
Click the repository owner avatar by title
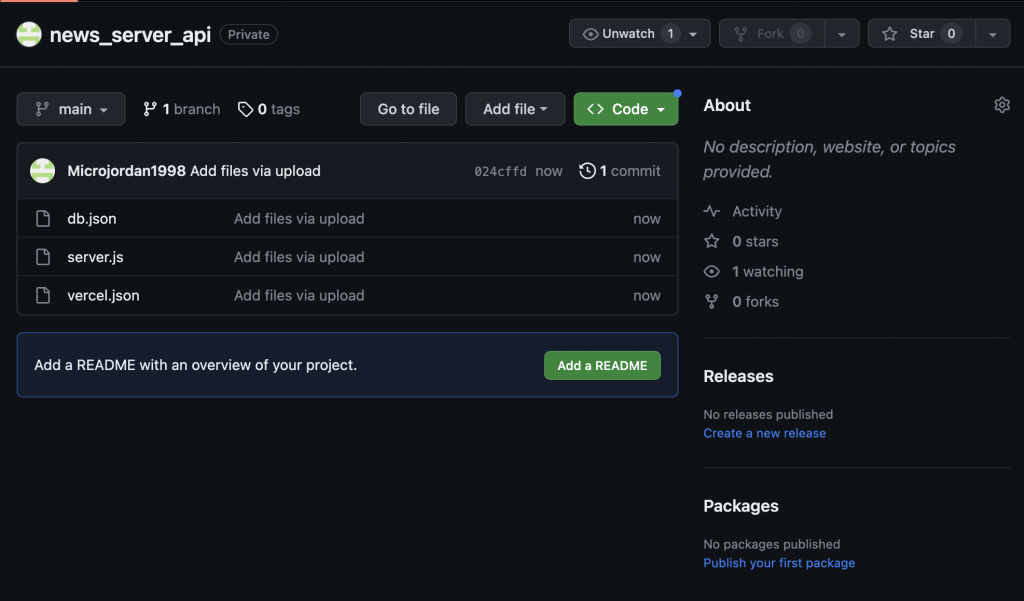pos(29,34)
